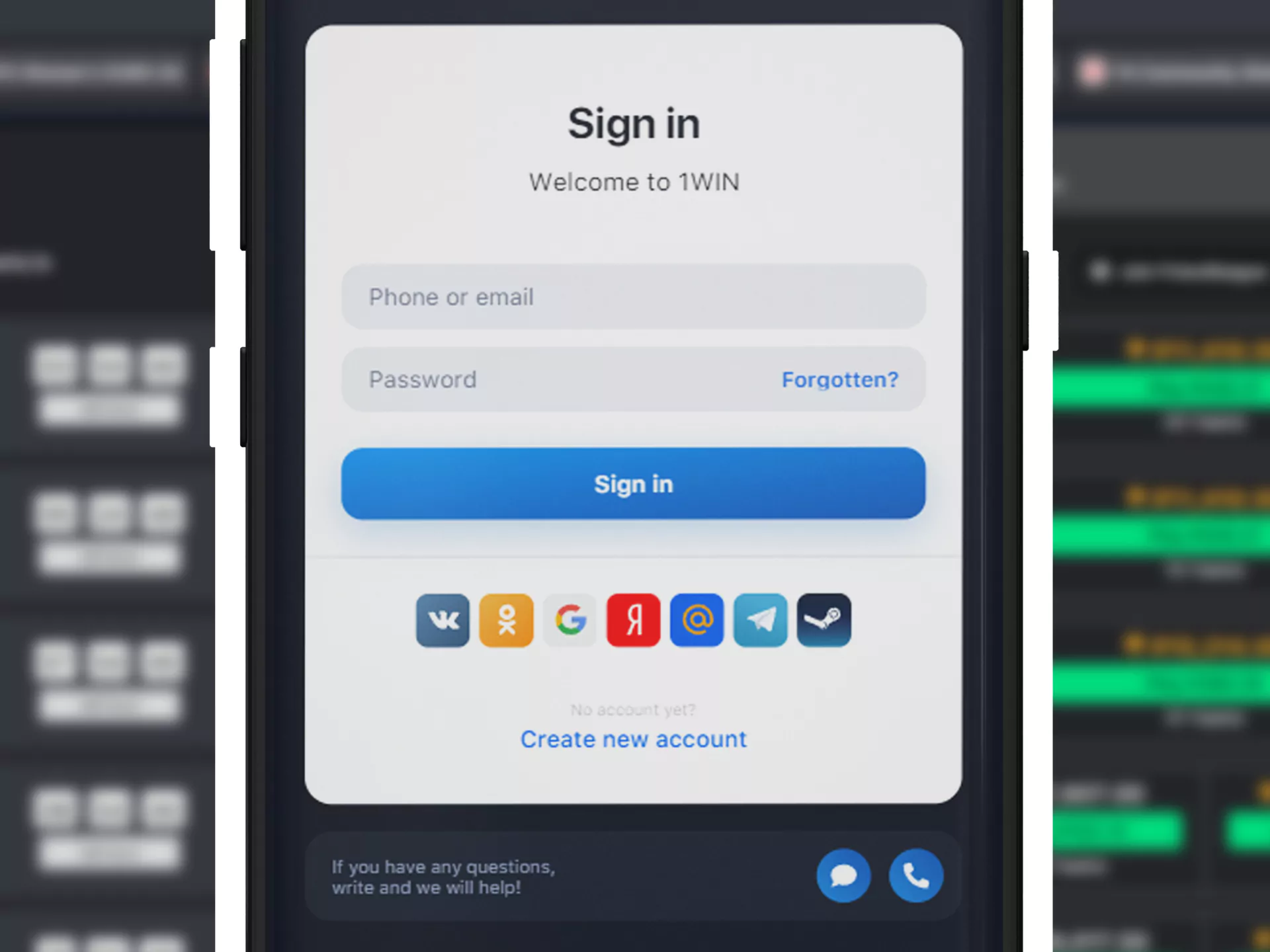Click the phone support icon
The height and width of the screenshot is (952, 1270).
[x=915, y=876]
